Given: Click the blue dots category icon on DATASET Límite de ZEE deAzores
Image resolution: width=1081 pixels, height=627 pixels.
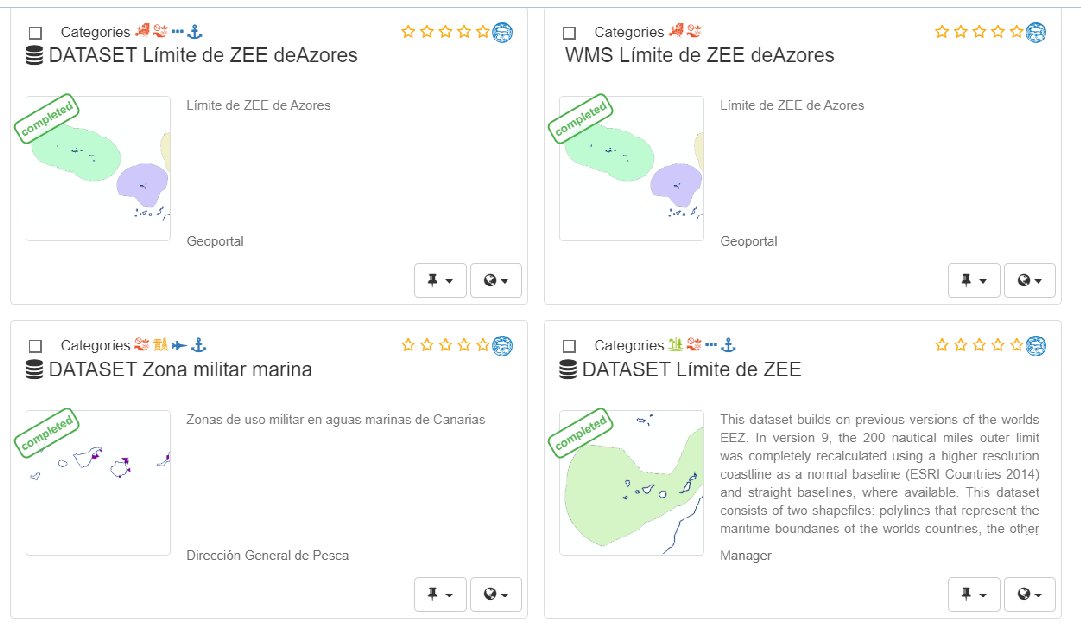Looking at the screenshot, I should click(178, 31).
